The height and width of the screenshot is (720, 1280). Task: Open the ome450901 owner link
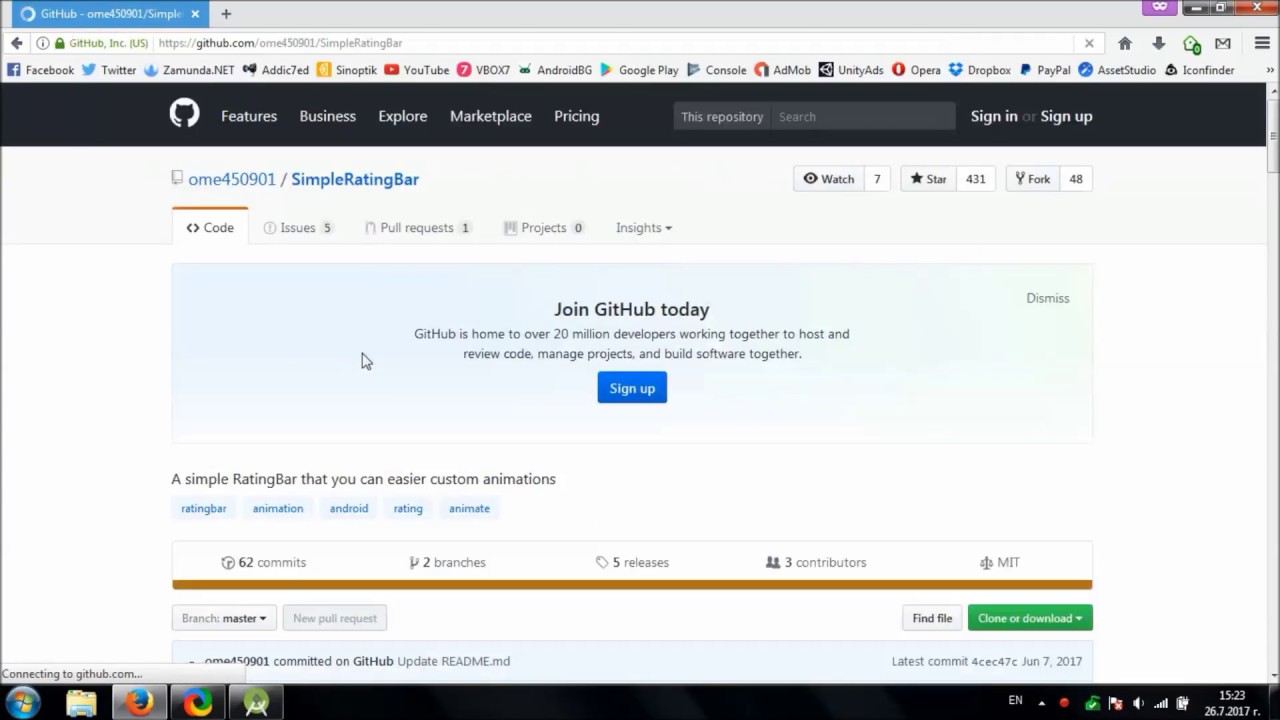232,179
